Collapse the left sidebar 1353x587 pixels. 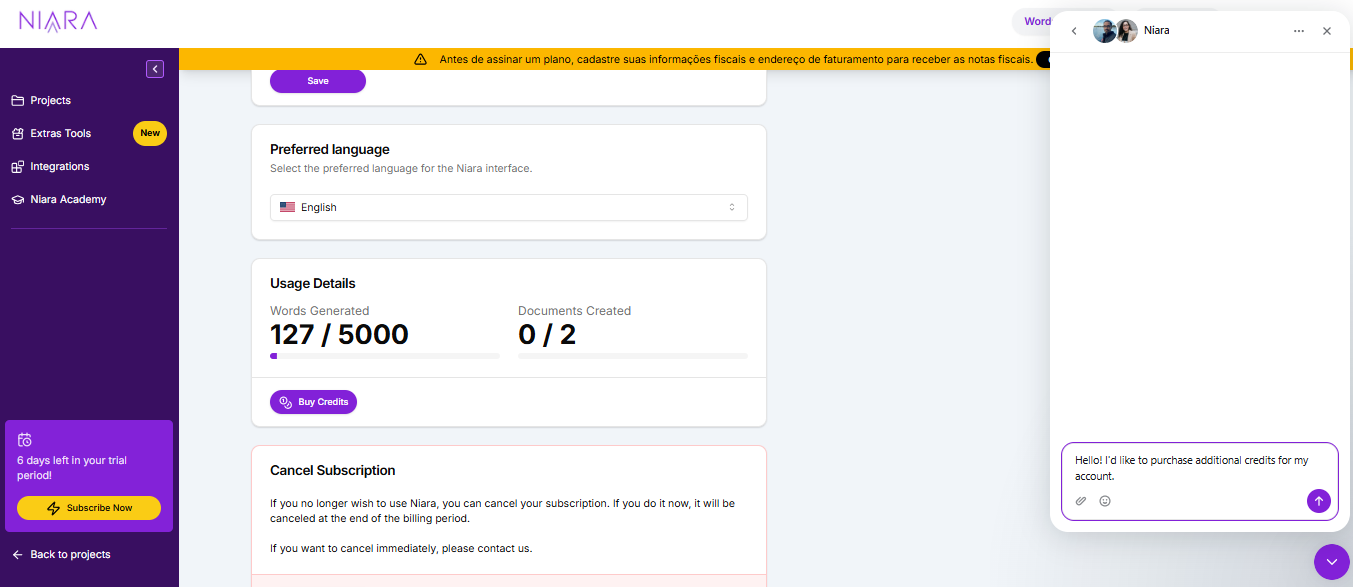tap(155, 68)
